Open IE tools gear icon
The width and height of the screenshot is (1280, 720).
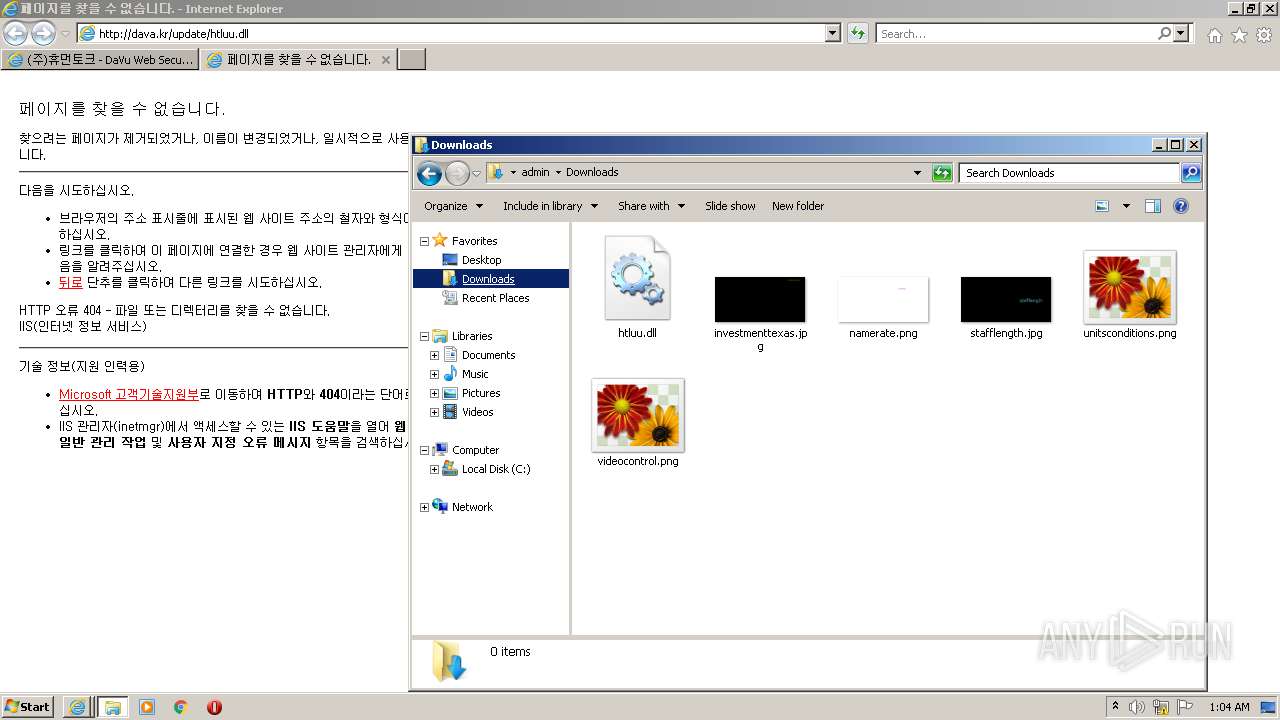[x=1264, y=35]
